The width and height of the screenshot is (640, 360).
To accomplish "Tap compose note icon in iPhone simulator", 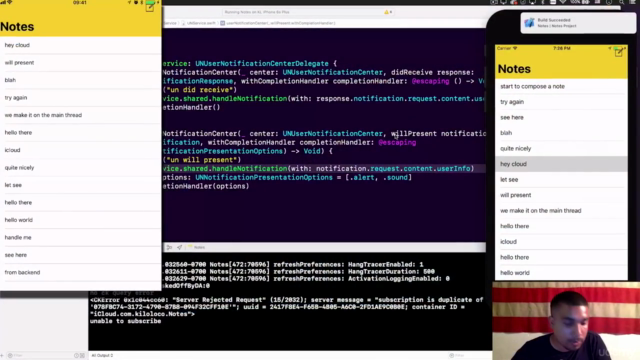I will click(x=619, y=52).
